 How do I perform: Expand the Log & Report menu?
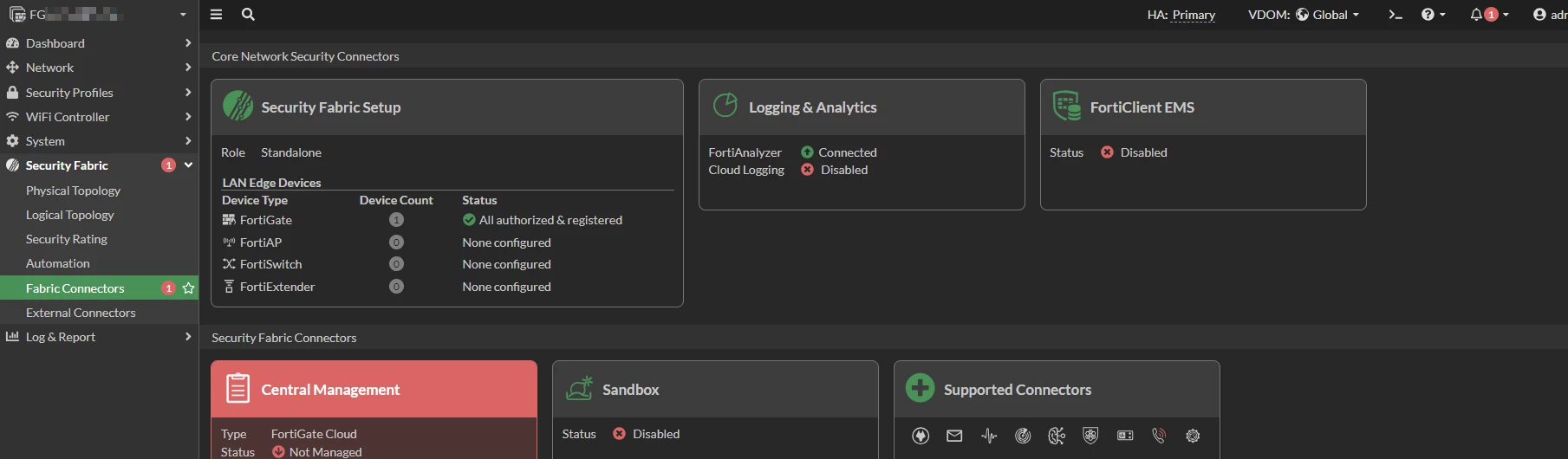tap(100, 337)
